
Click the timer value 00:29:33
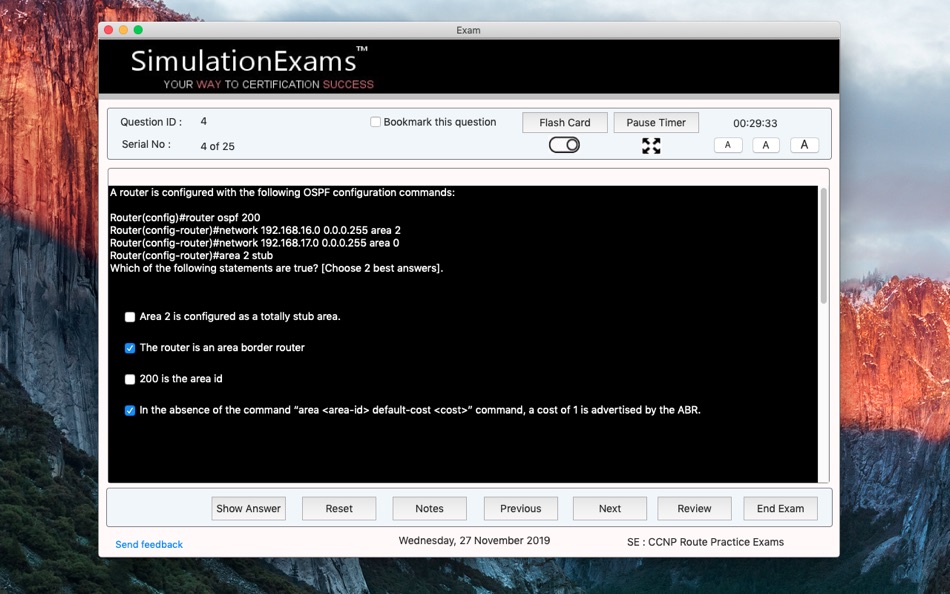point(755,123)
